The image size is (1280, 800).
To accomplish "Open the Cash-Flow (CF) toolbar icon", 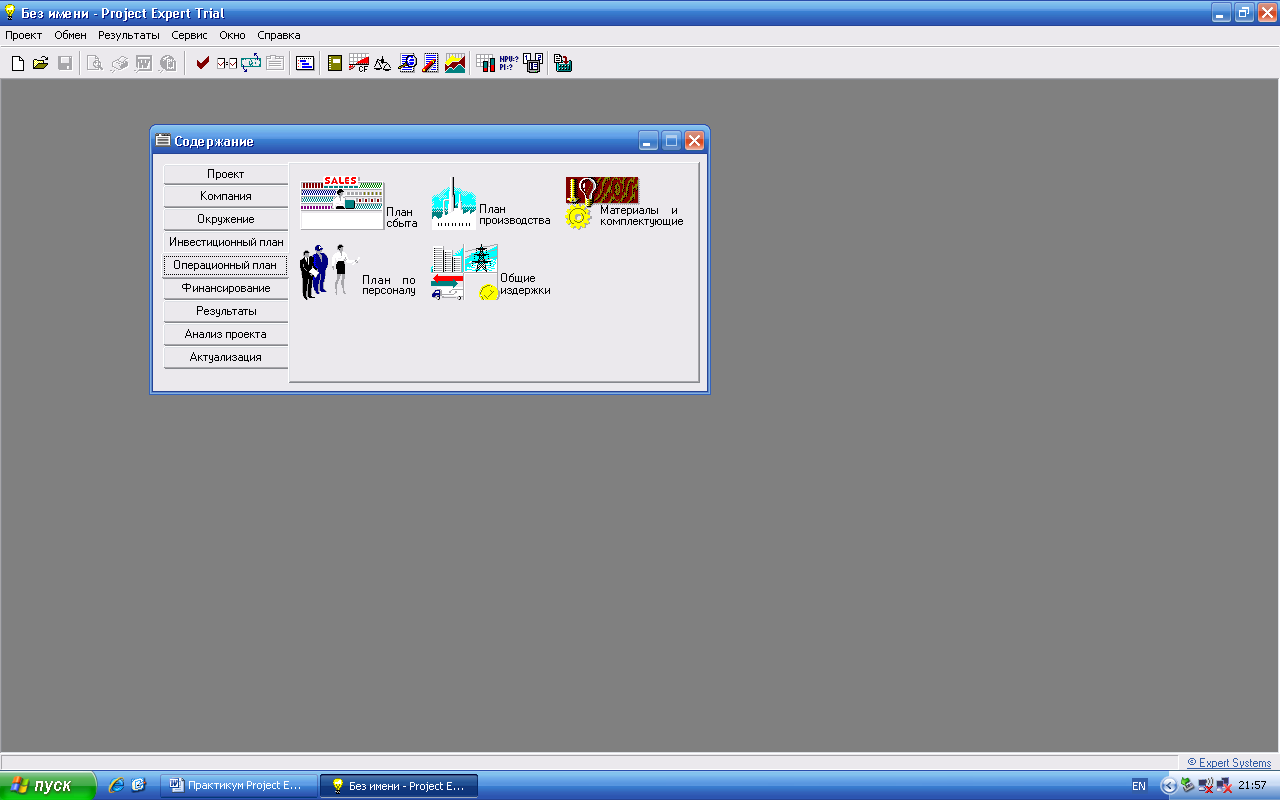I will pyautogui.click(x=359, y=63).
